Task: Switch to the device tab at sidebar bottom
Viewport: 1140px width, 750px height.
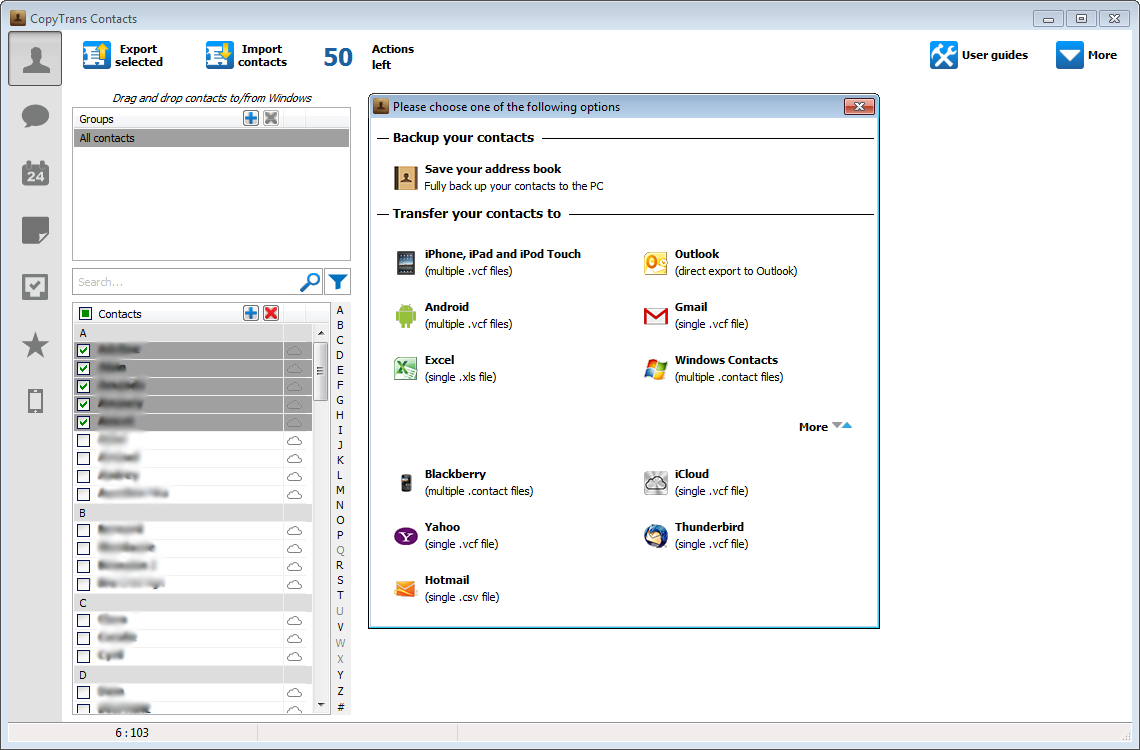Action: point(34,401)
